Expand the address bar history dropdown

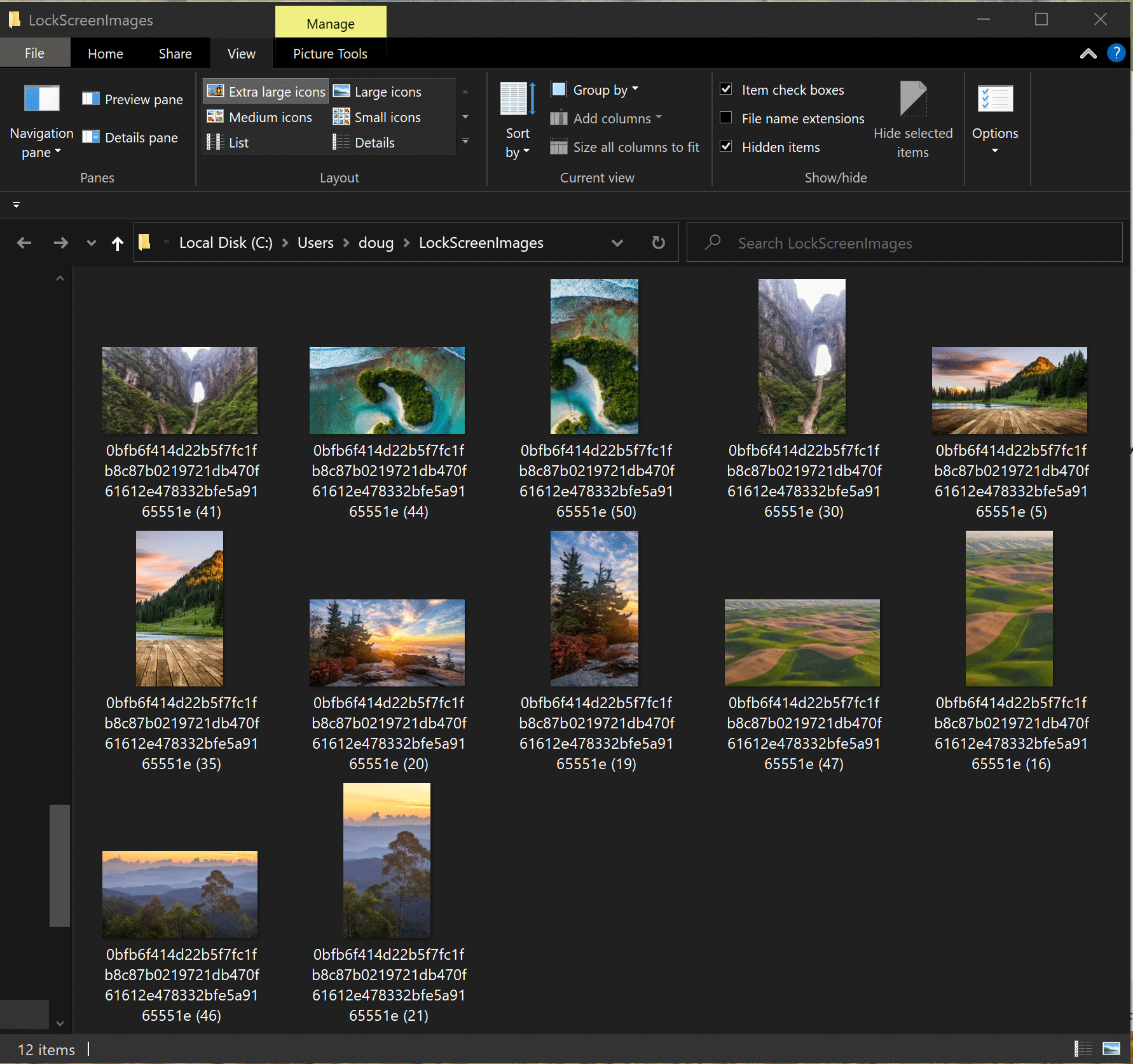617,243
